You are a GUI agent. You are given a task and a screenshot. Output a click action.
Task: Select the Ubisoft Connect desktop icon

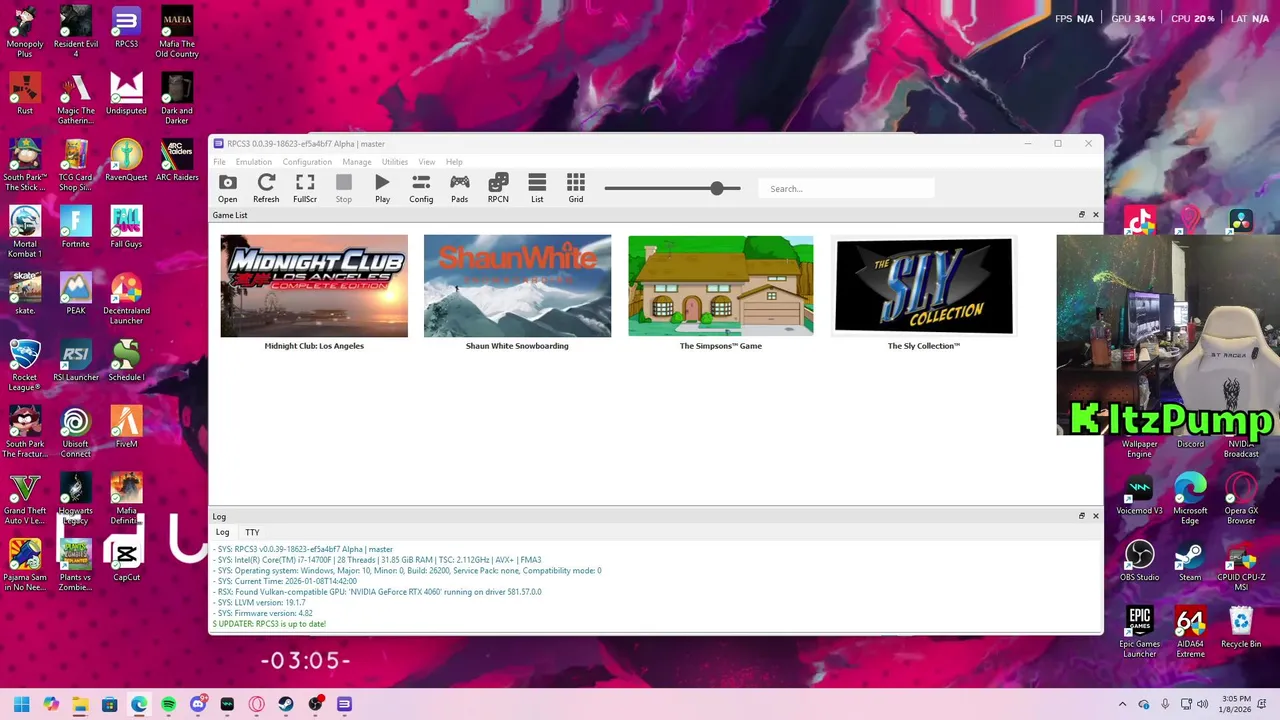click(76, 432)
